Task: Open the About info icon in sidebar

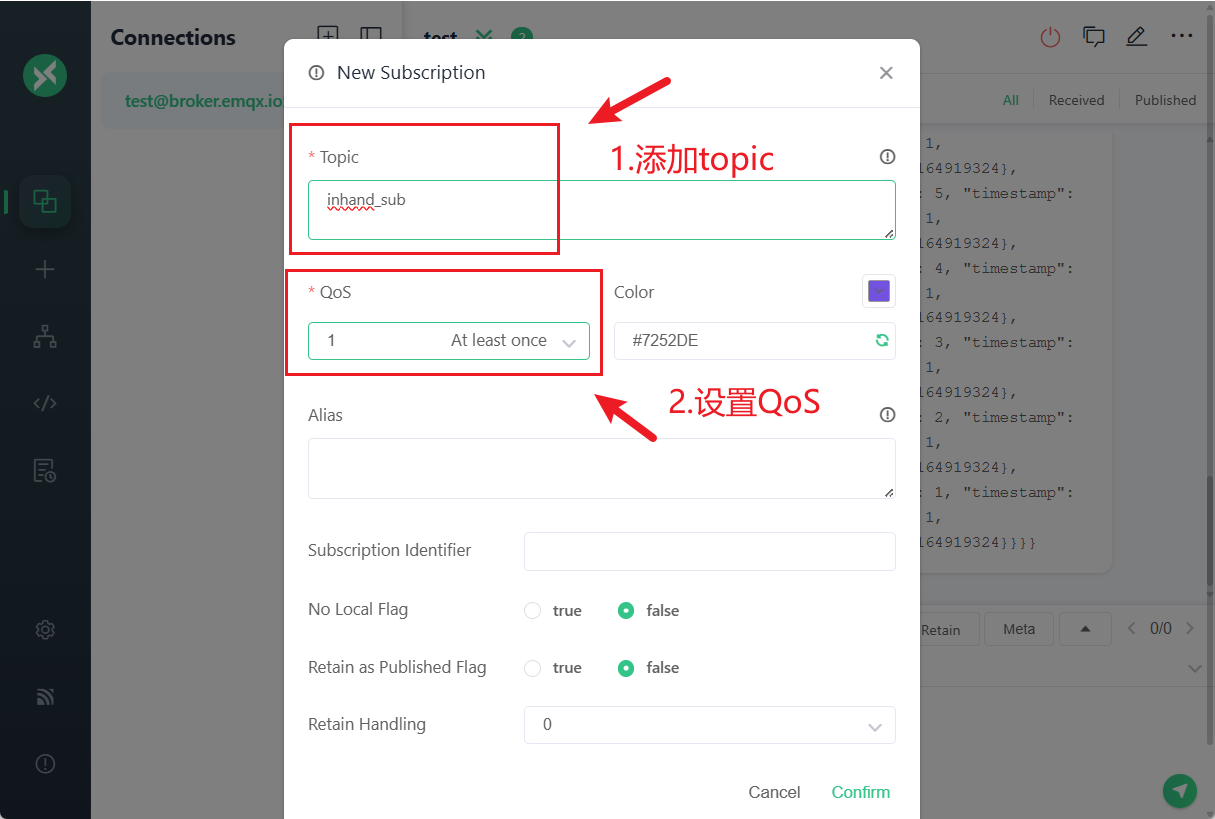Action: point(45,763)
